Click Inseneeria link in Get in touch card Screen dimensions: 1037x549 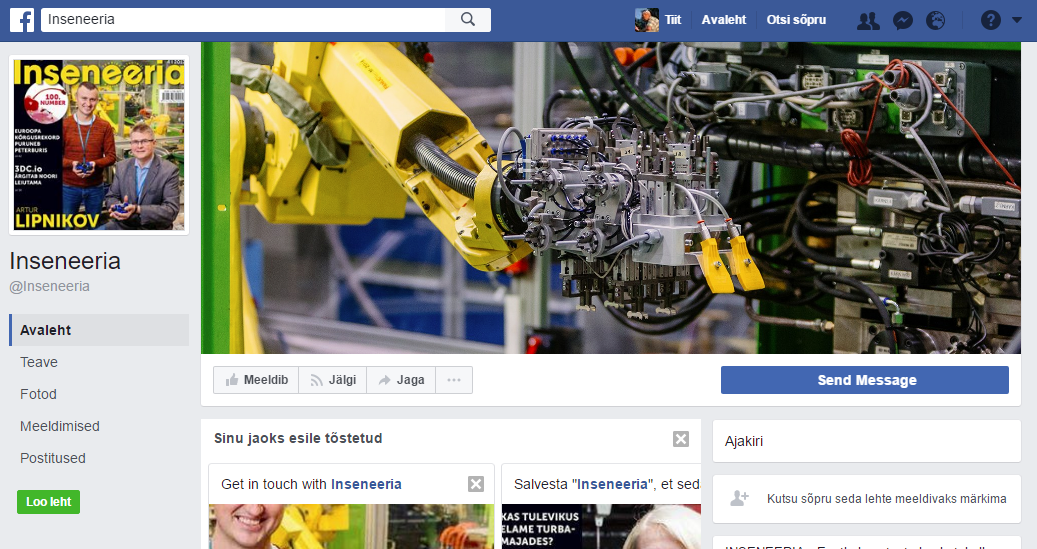pyautogui.click(x=366, y=484)
